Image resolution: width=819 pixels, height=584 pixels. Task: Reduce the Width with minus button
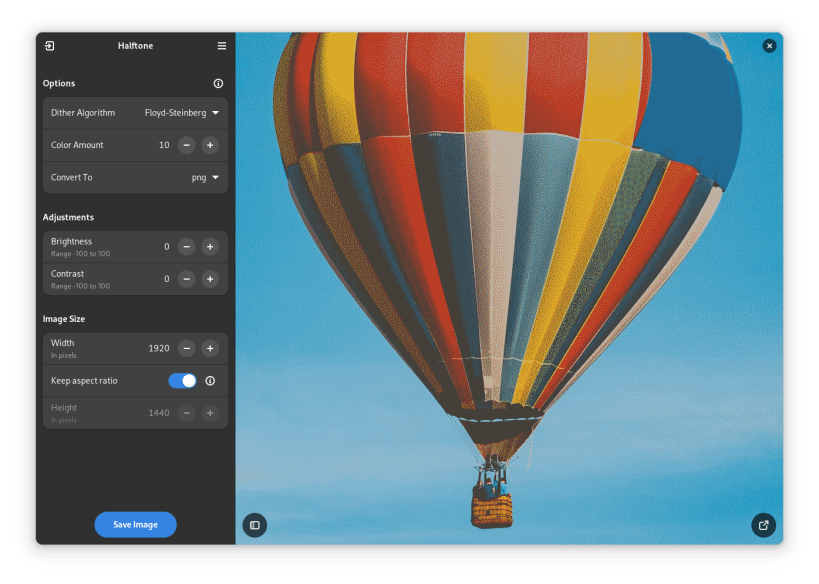point(186,348)
